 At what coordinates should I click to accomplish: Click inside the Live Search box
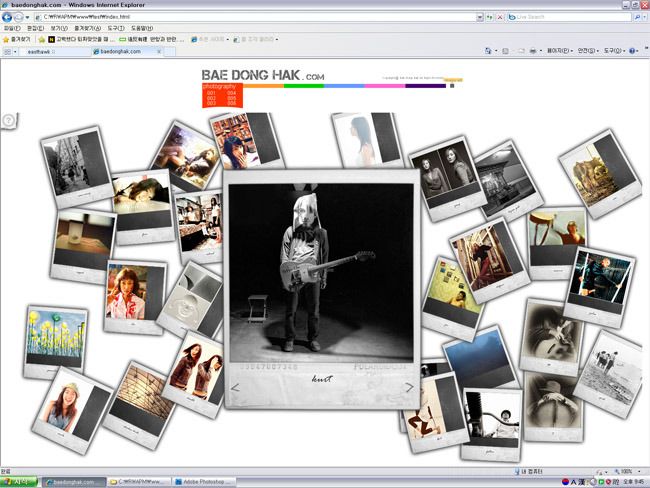pyautogui.click(x=570, y=17)
